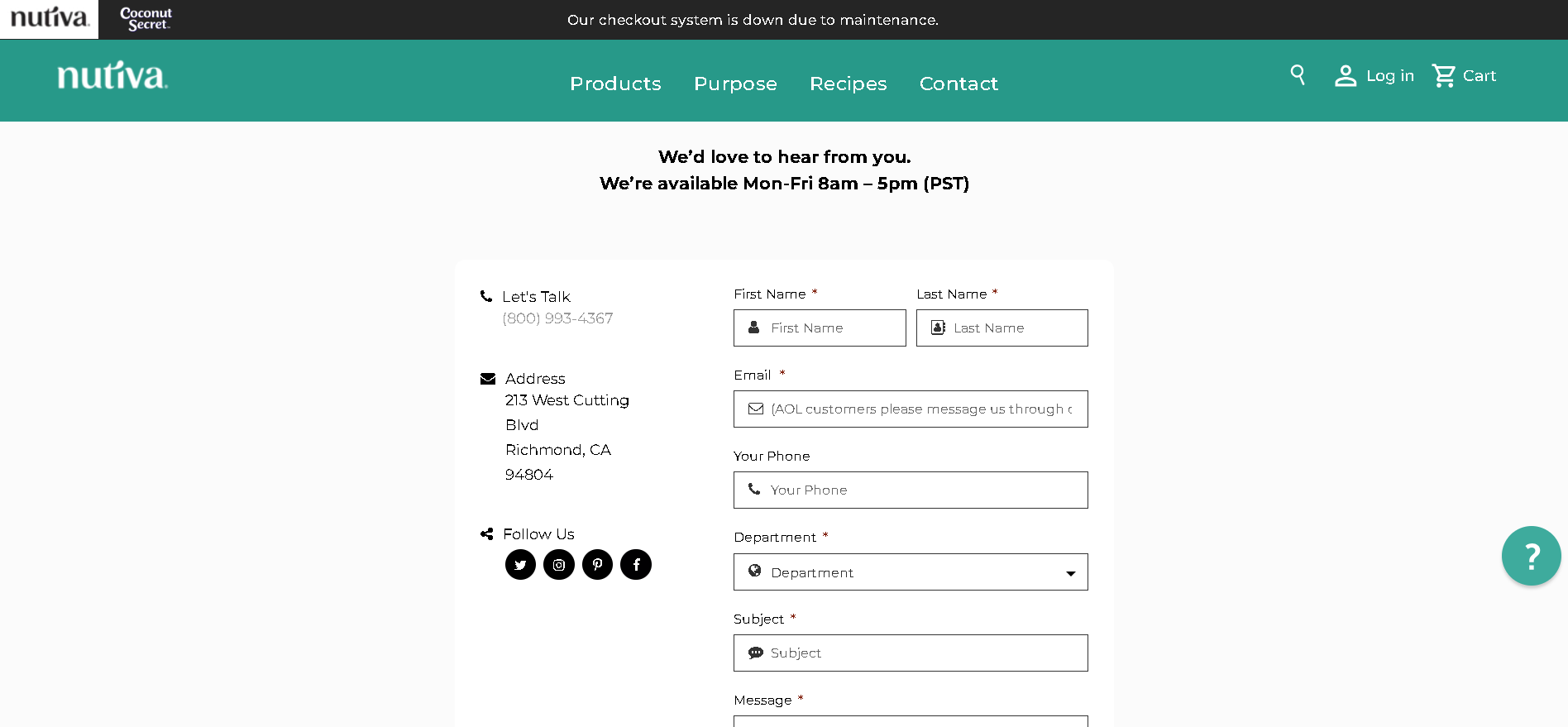Select the Coconut Secret brand tab
The width and height of the screenshot is (1568, 727).
[x=146, y=19]
